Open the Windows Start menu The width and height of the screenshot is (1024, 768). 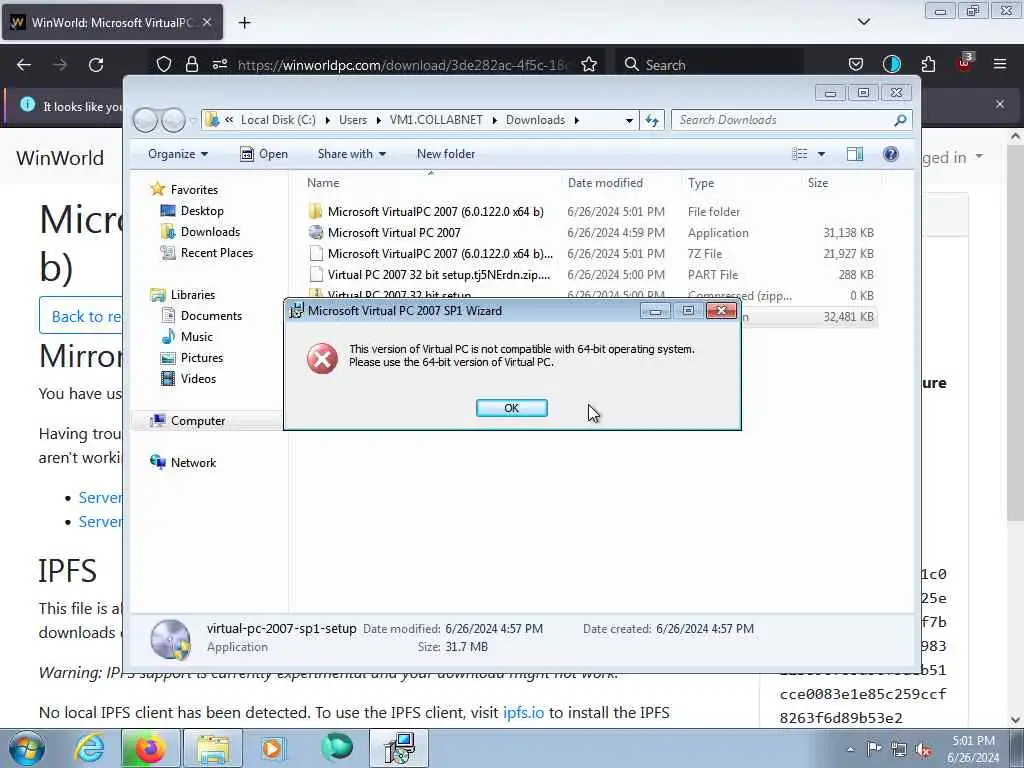(26, 748)
